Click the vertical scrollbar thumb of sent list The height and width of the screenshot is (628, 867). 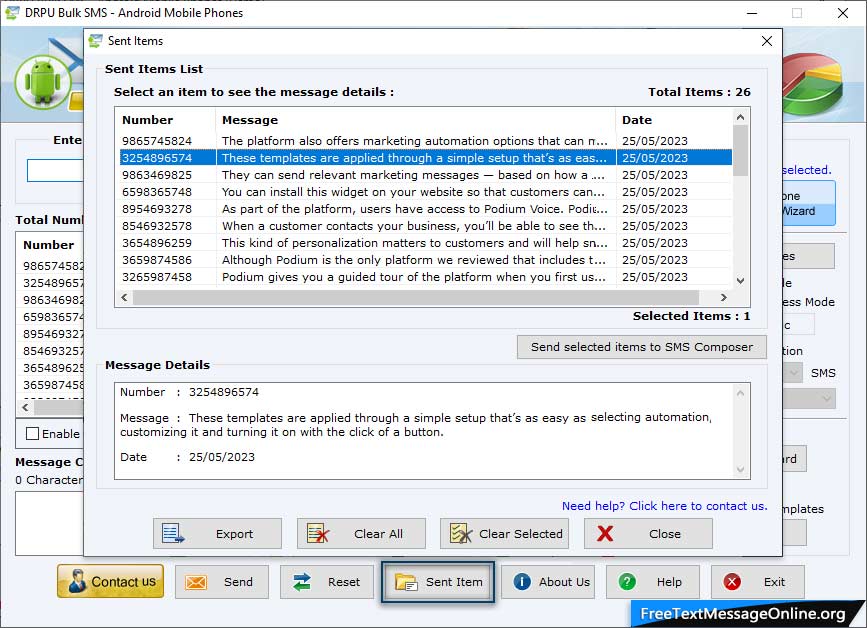tap(740, 150)
